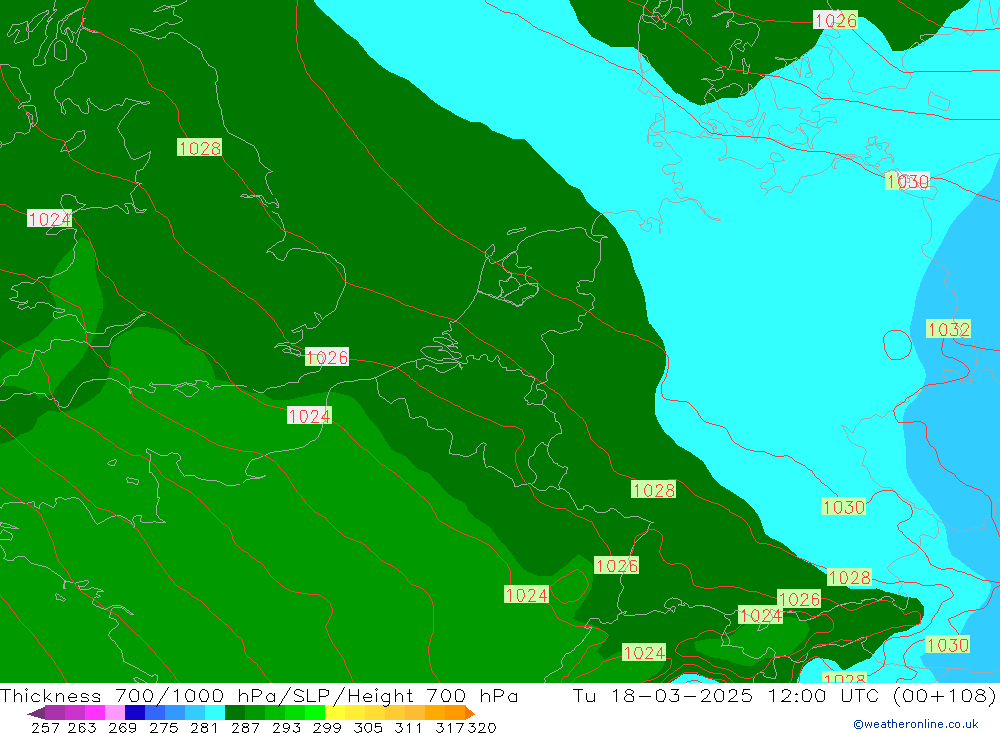1000x733 pixels.
Task: Click the right orange arrow of the legend
Action: coord(470,713)
